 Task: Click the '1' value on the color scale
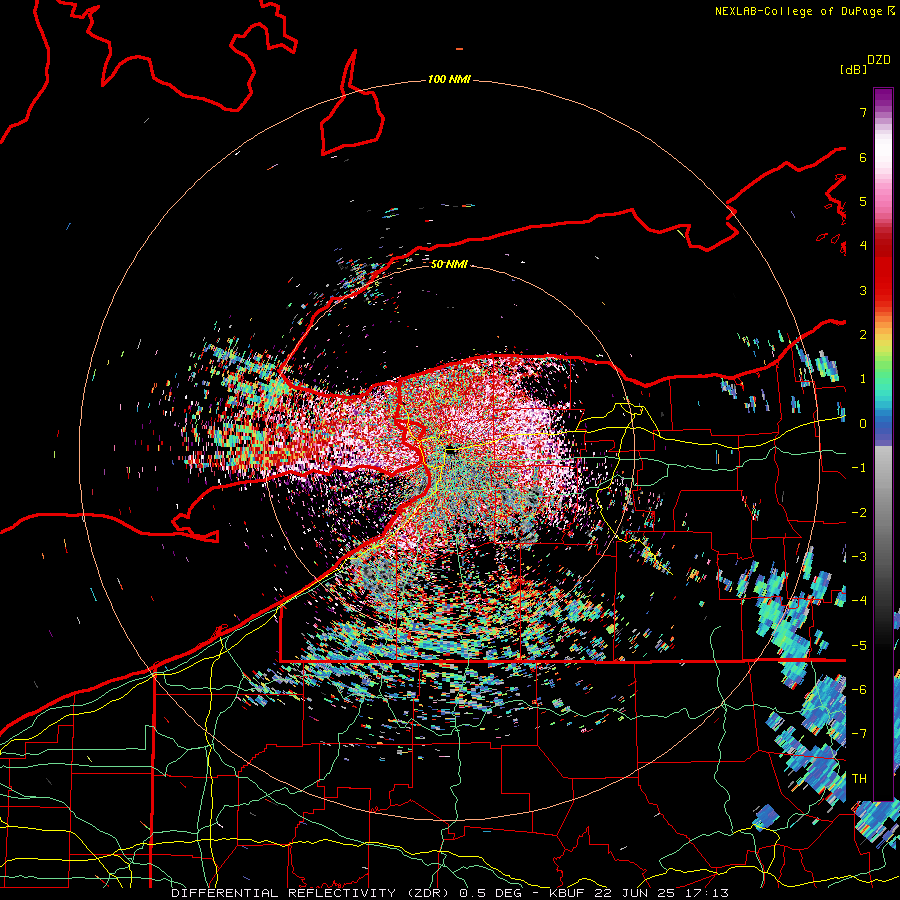[863, 379]
